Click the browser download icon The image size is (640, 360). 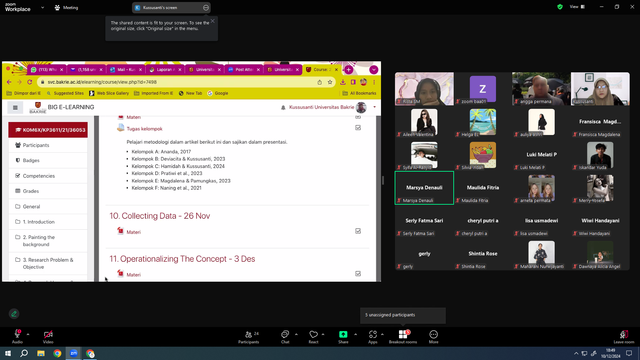[343, 82]
